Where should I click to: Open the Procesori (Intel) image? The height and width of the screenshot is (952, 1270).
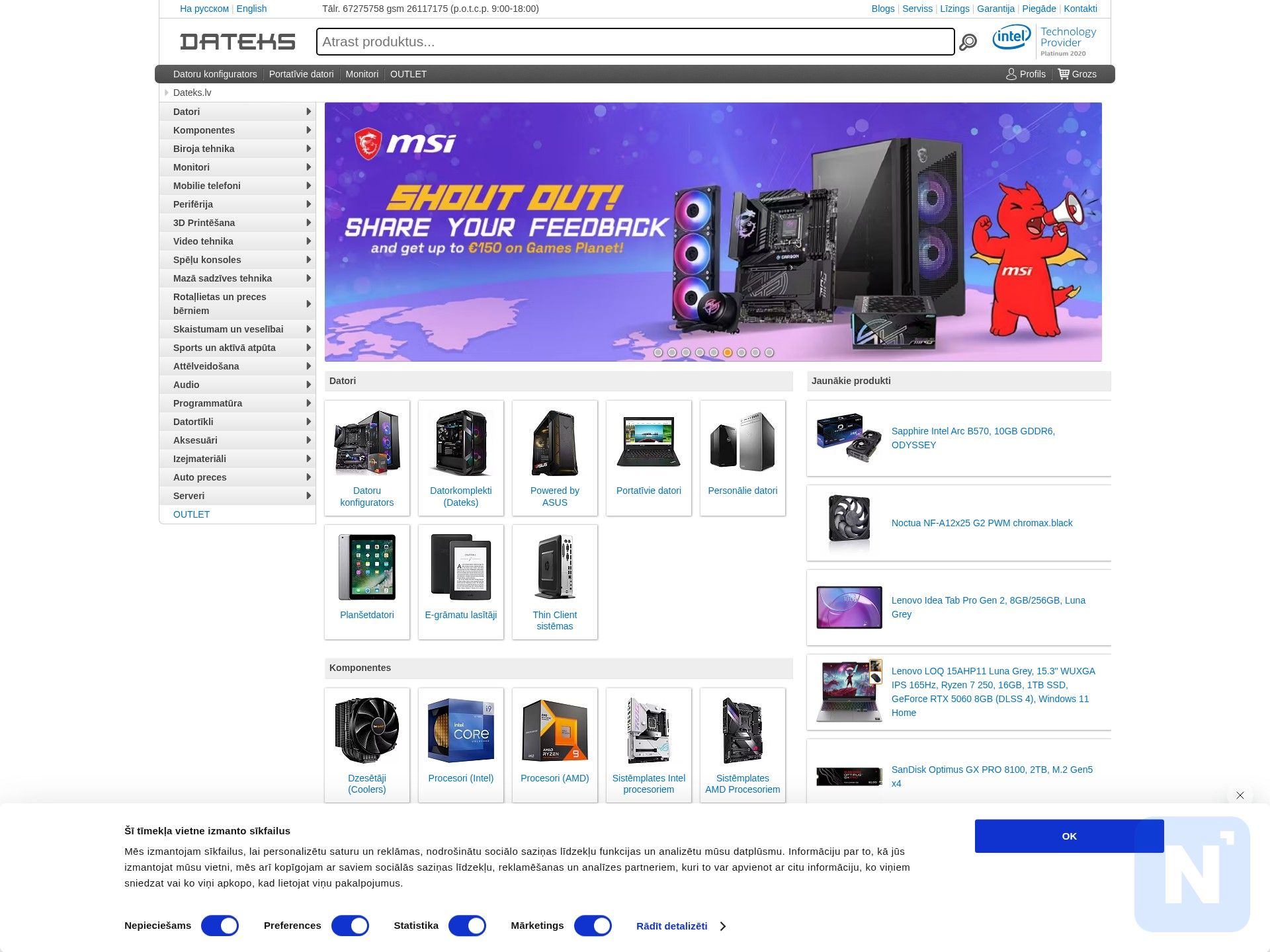pos(461,731)
